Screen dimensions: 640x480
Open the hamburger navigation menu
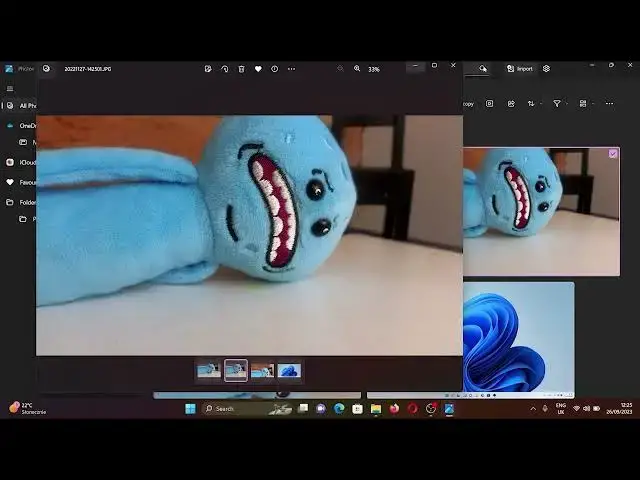pos(10,89)
